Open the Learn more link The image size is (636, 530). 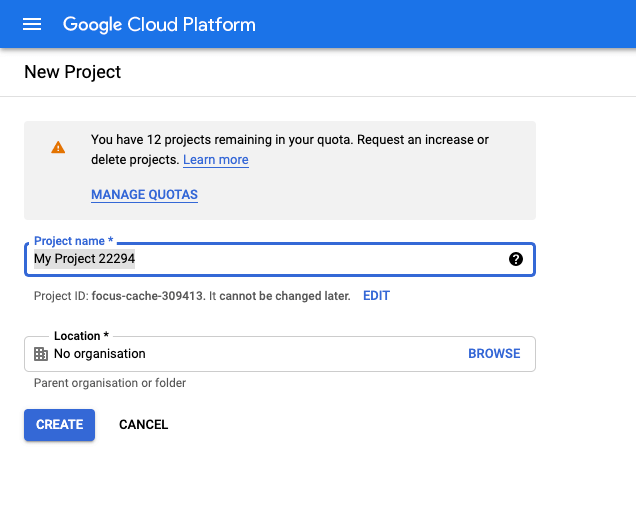216,160
